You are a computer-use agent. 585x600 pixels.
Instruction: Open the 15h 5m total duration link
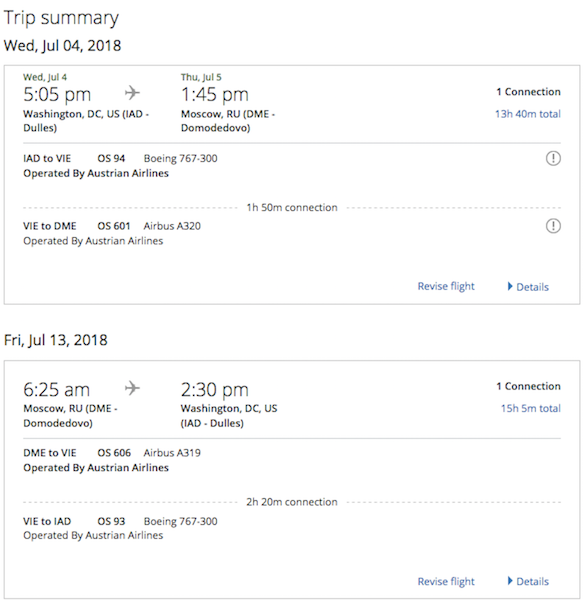point(531,408)
